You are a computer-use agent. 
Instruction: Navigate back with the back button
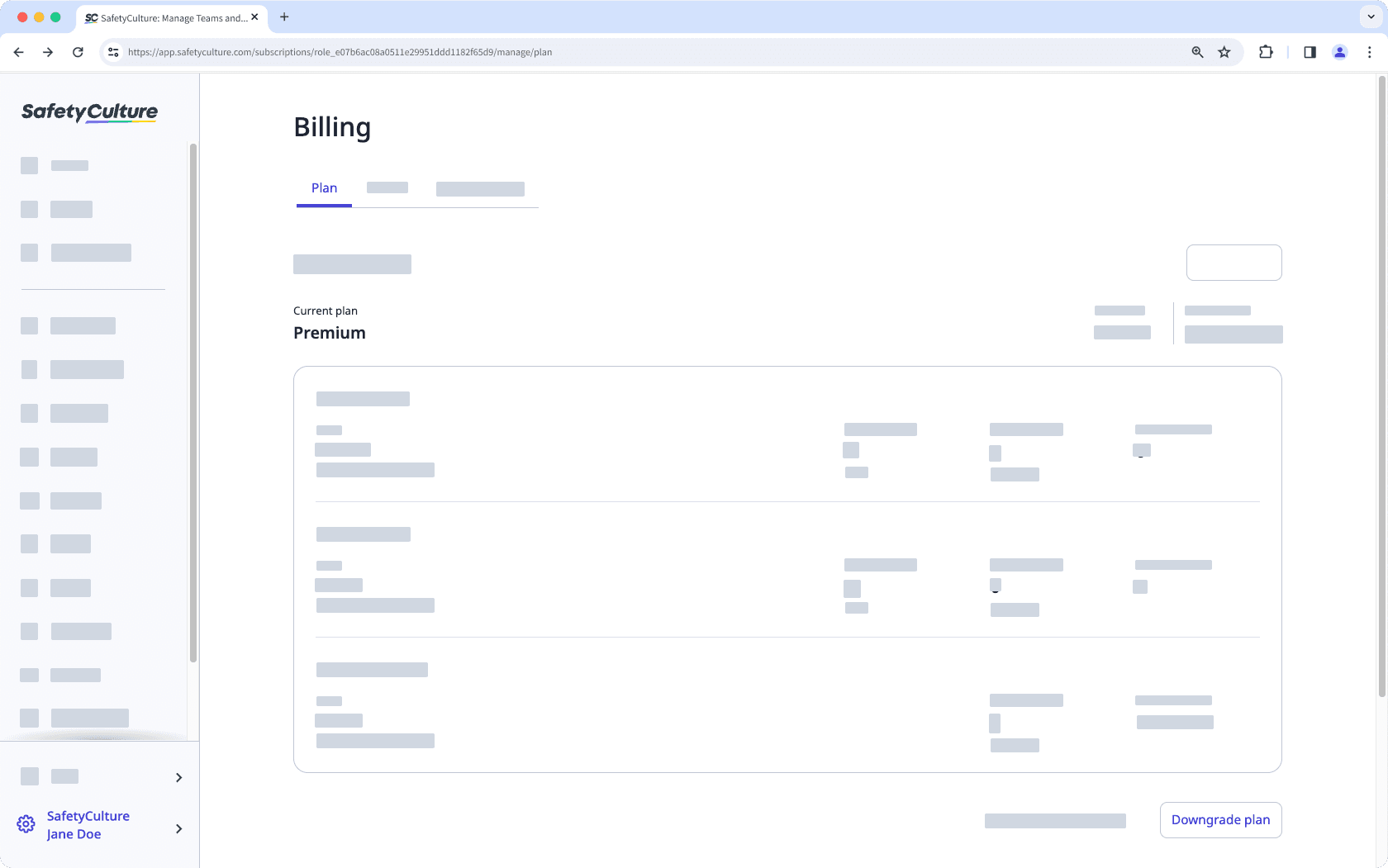tap(18, 51)
